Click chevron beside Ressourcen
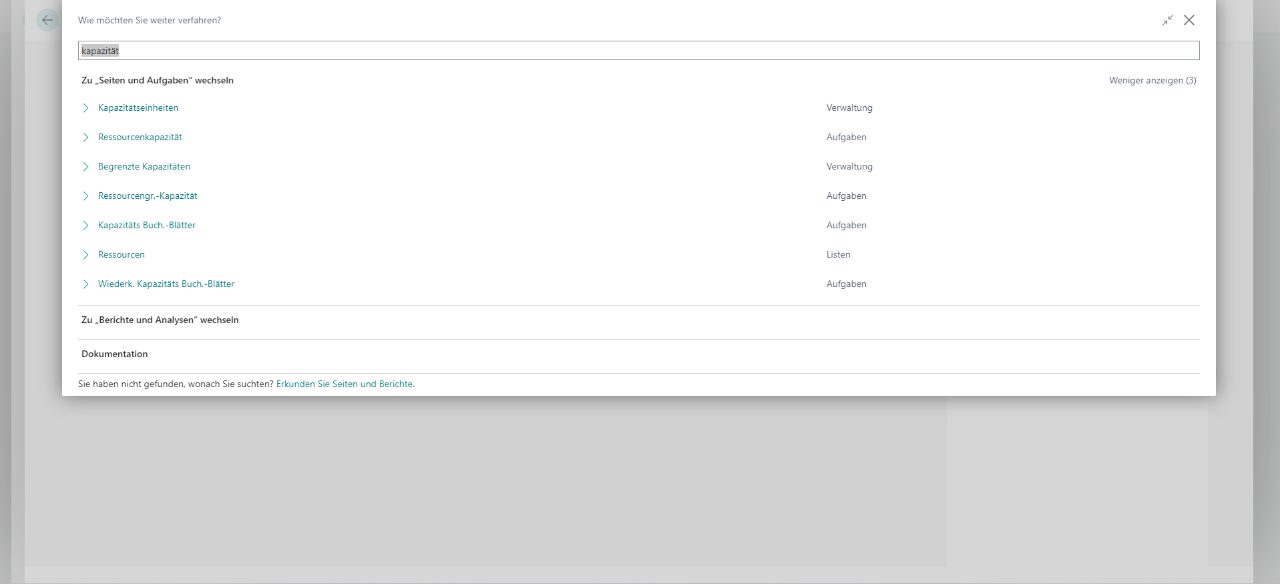The image size is (1280, 584). click(86, 255)
